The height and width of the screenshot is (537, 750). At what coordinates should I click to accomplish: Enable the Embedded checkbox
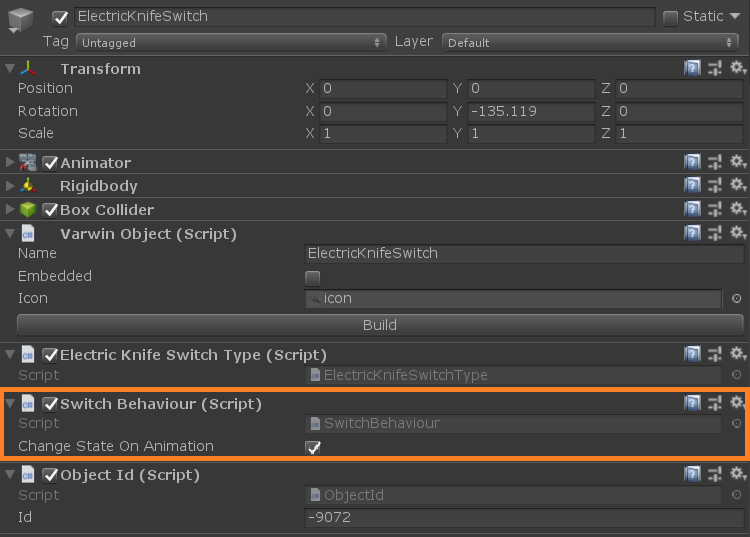(313, 277)
